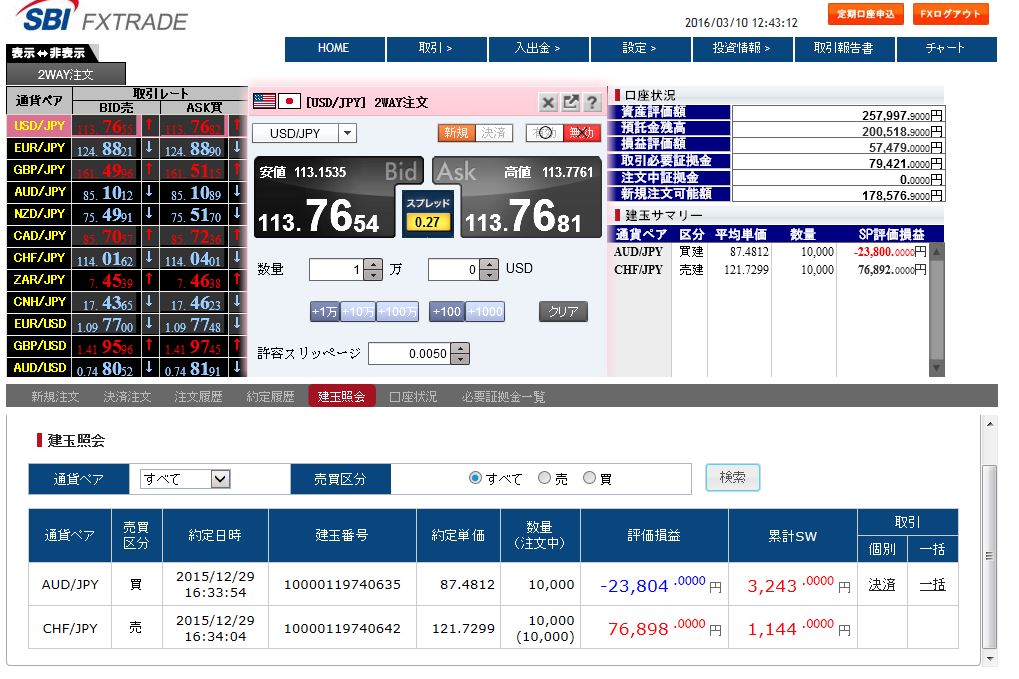
Task: Select すべて radio for 売買区分
Action: pyautogui.click(x=475, y=478)
